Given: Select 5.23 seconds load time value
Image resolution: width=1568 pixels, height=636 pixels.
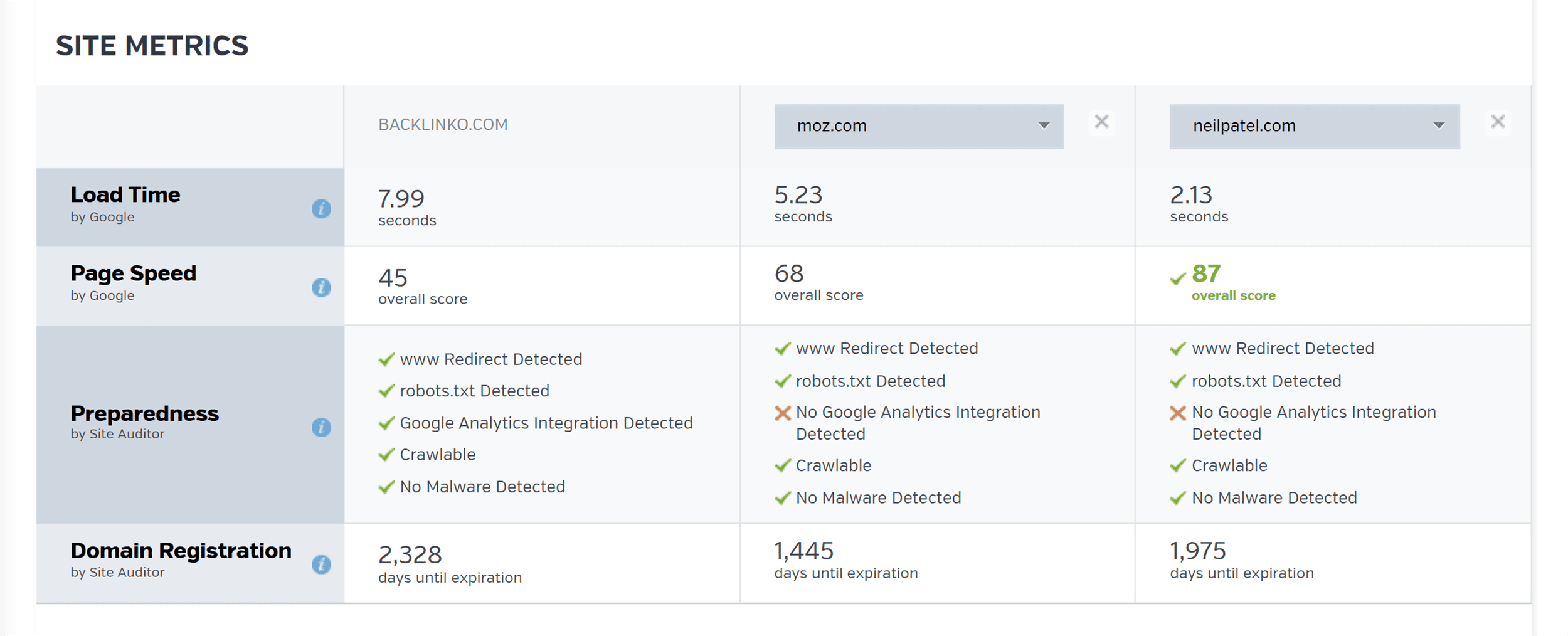Looking at the screenshot, I should click(803, 204).
